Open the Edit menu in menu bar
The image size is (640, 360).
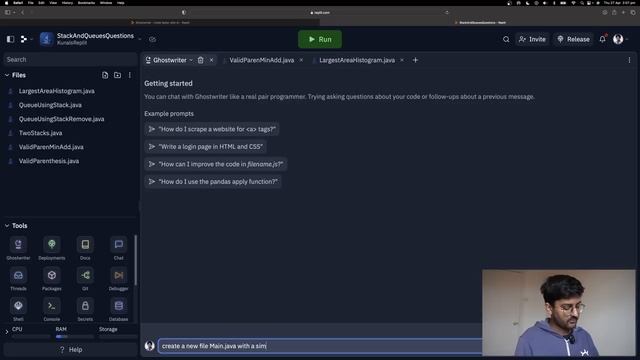41,3
